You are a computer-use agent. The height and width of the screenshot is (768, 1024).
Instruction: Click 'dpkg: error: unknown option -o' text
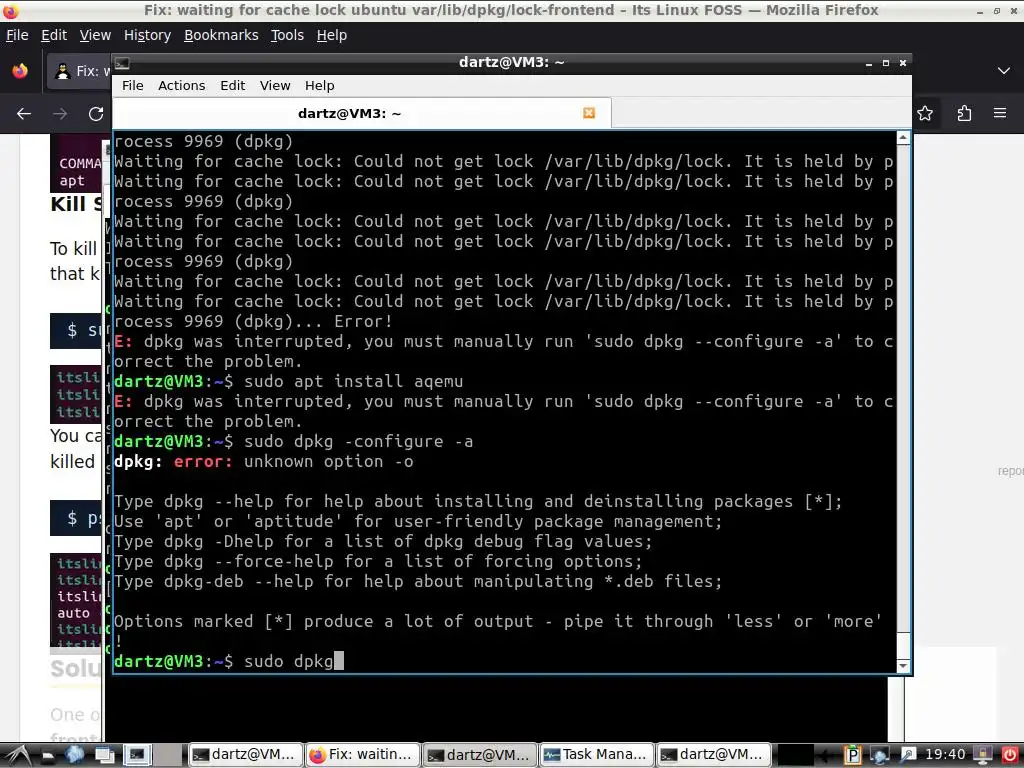[x=263, y=462]
